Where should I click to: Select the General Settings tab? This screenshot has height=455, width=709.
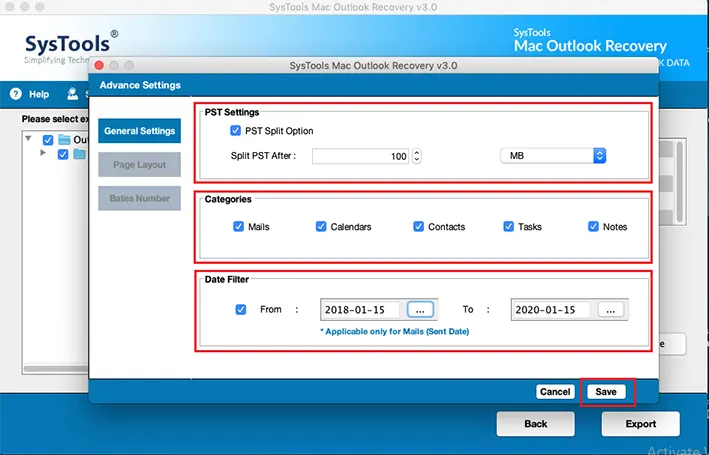click(x=139, y=131)
